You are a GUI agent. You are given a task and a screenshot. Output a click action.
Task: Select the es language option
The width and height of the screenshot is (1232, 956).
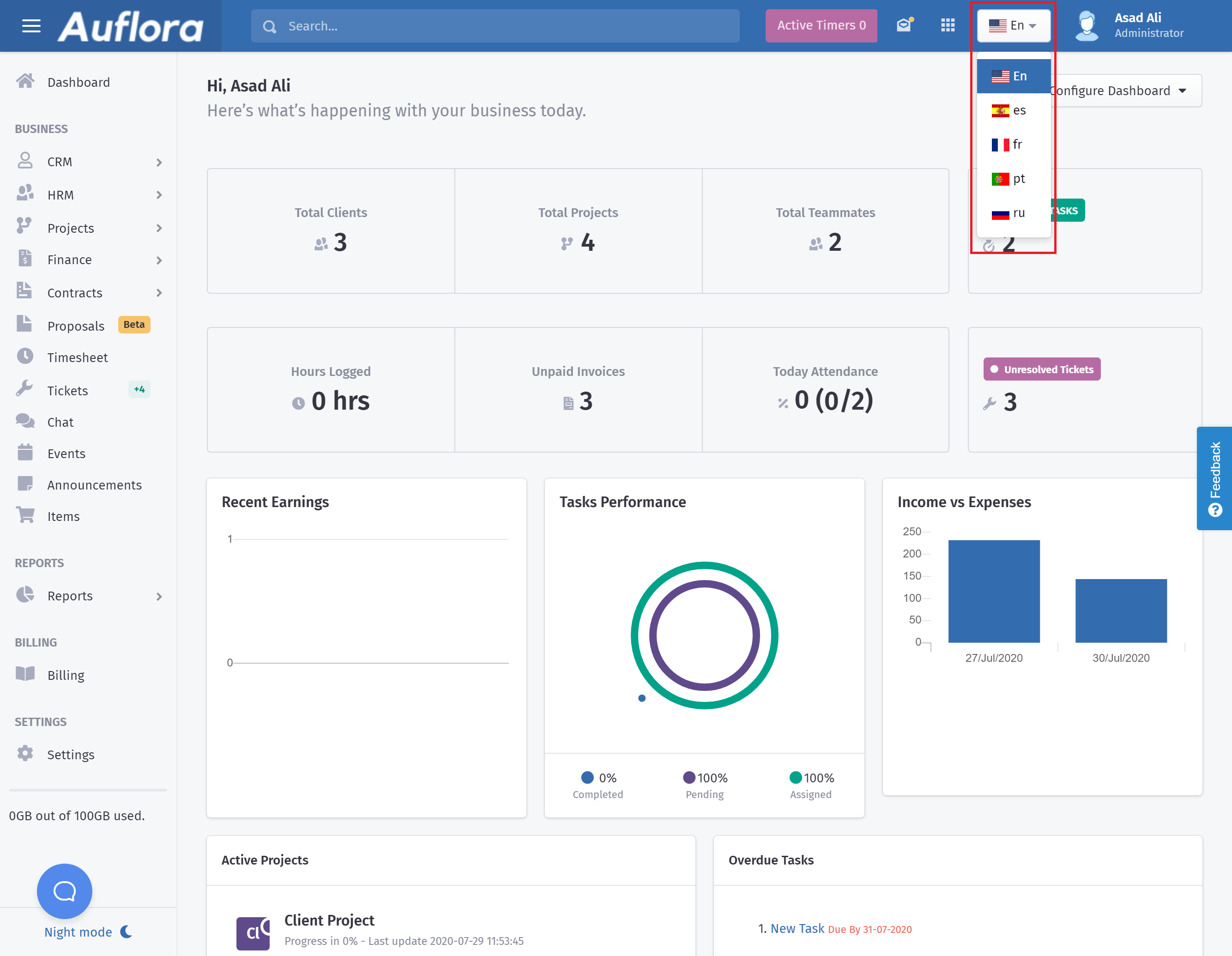click(1013, 110)
